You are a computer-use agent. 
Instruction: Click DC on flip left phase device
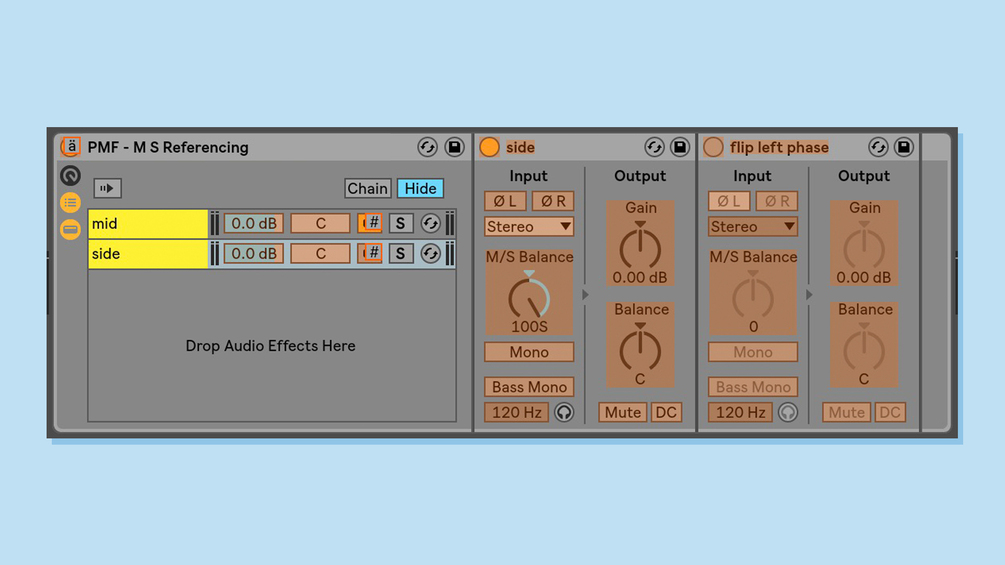click(x=890, y=413)
